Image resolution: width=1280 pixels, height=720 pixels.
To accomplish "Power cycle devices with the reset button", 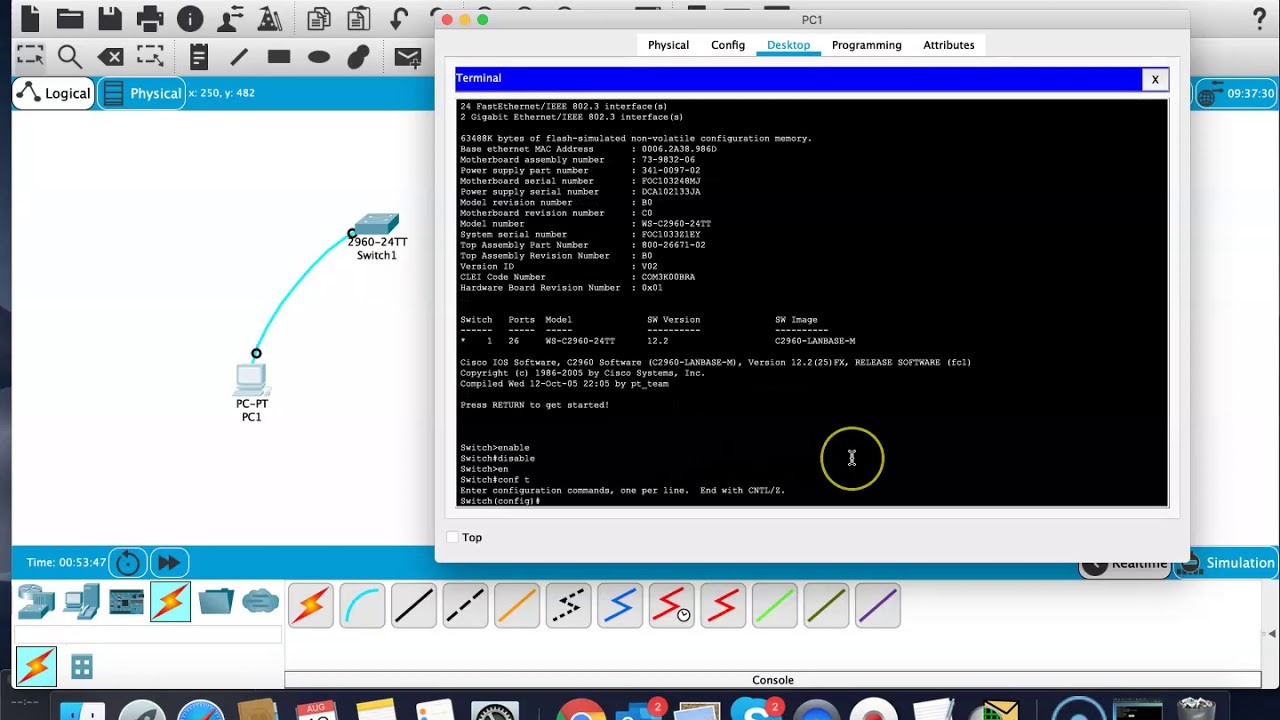I will [128, 563].
